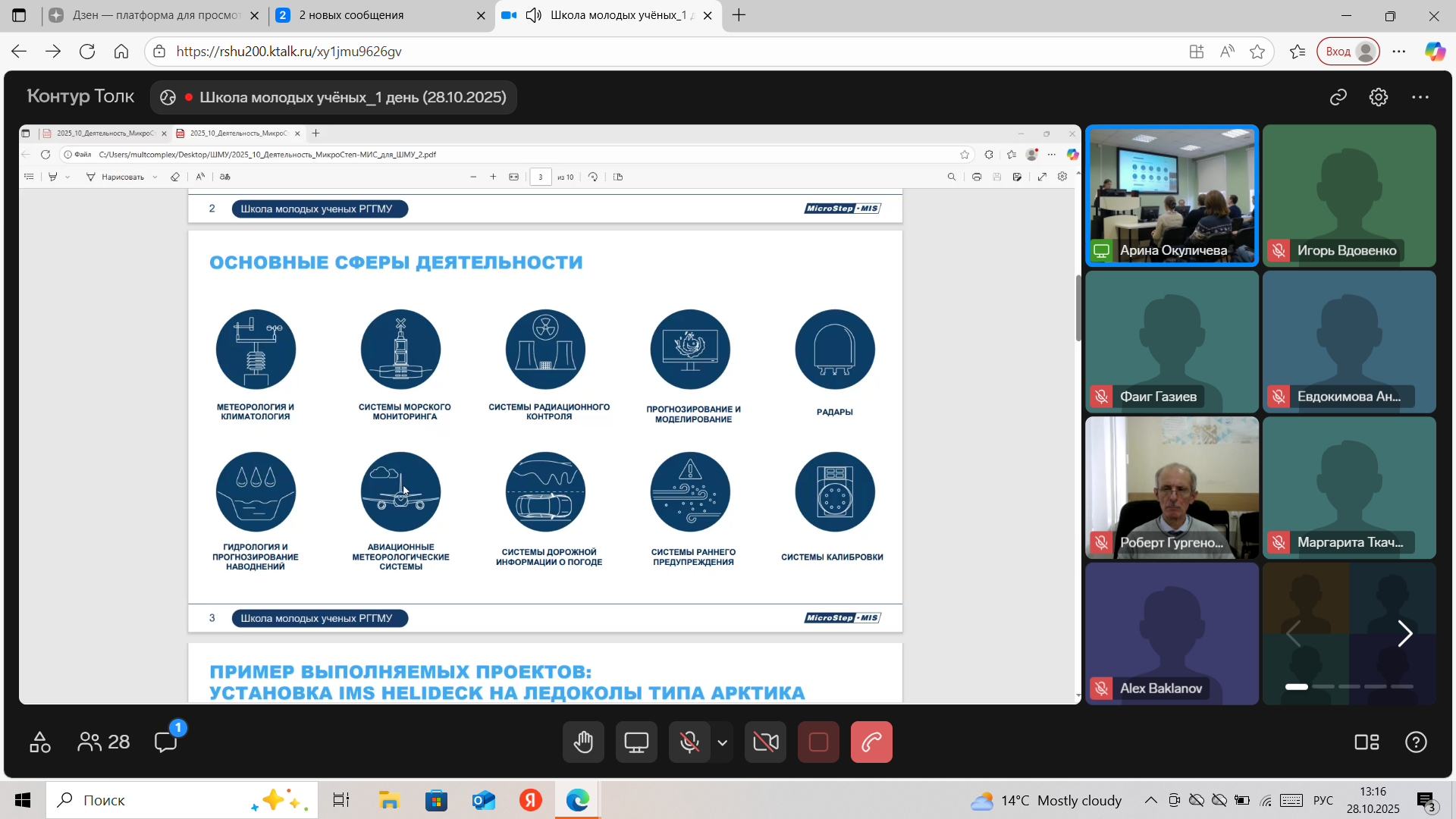
Task: Show next page of participants
Action: coord(1404,633)
